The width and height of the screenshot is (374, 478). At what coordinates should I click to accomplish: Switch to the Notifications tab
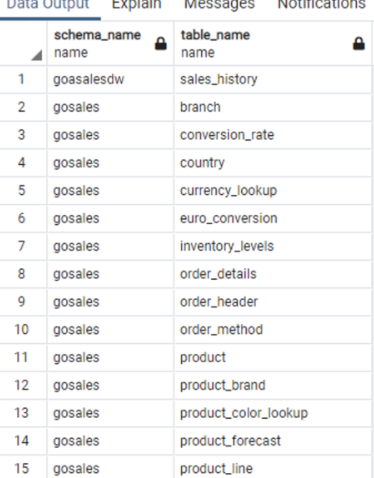(x=322, y=5)
